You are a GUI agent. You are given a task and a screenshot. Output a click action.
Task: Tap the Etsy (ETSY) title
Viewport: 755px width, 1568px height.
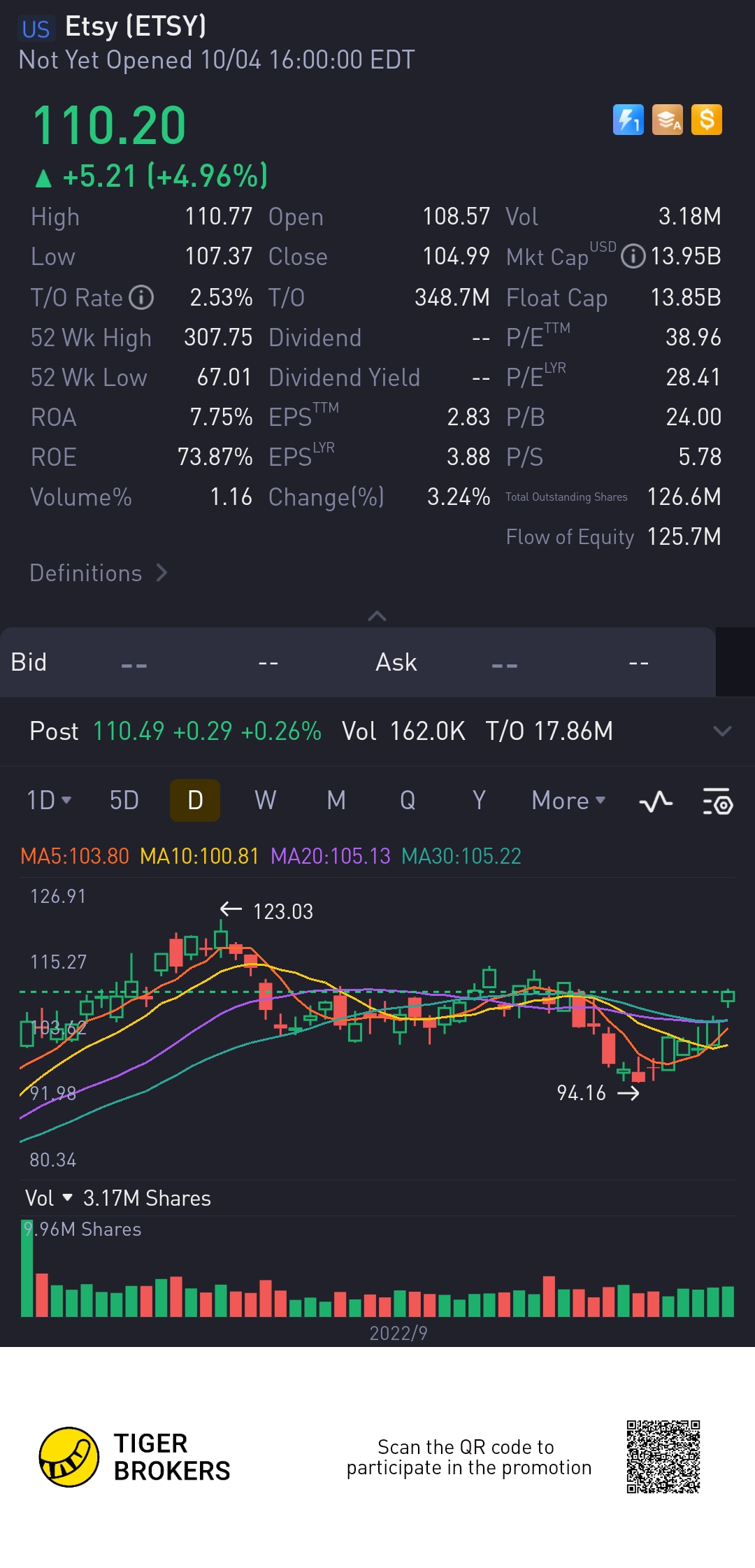[x=136, y=27]
